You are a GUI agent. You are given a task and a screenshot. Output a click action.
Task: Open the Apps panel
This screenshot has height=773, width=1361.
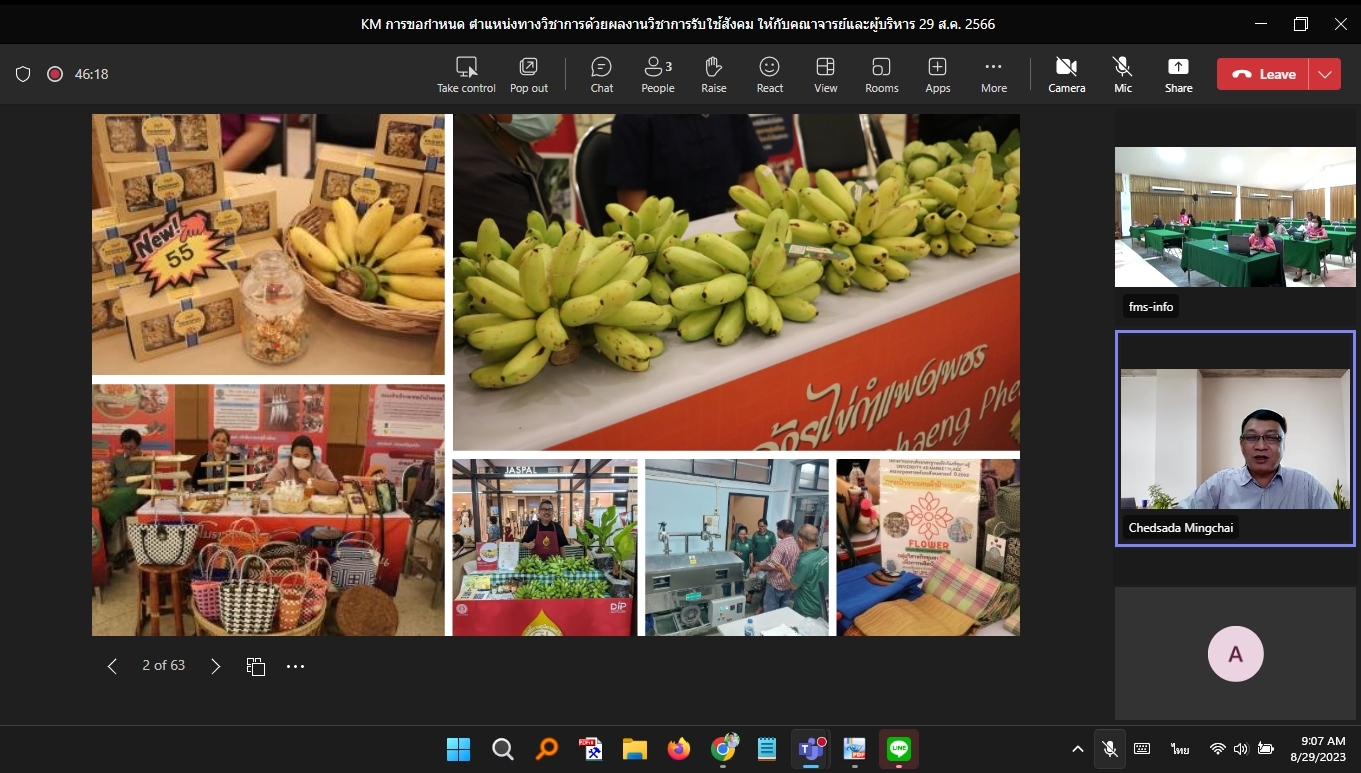937,74
